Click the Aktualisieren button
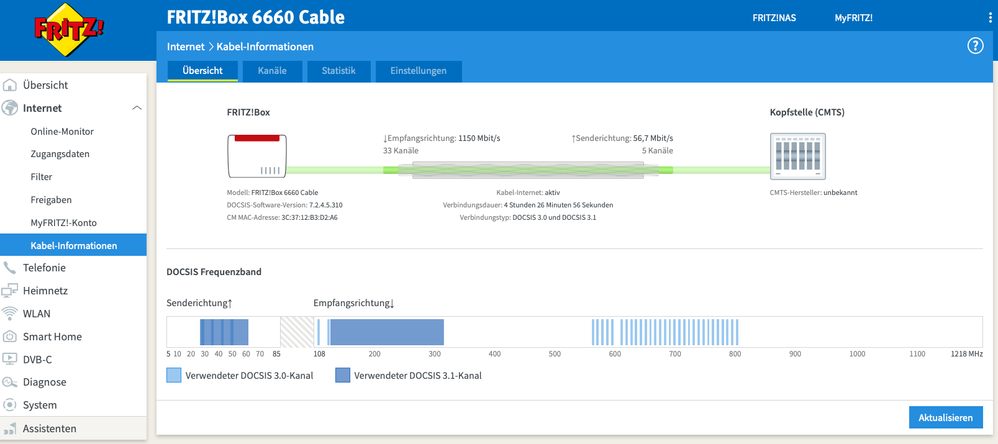 point(945,418)
